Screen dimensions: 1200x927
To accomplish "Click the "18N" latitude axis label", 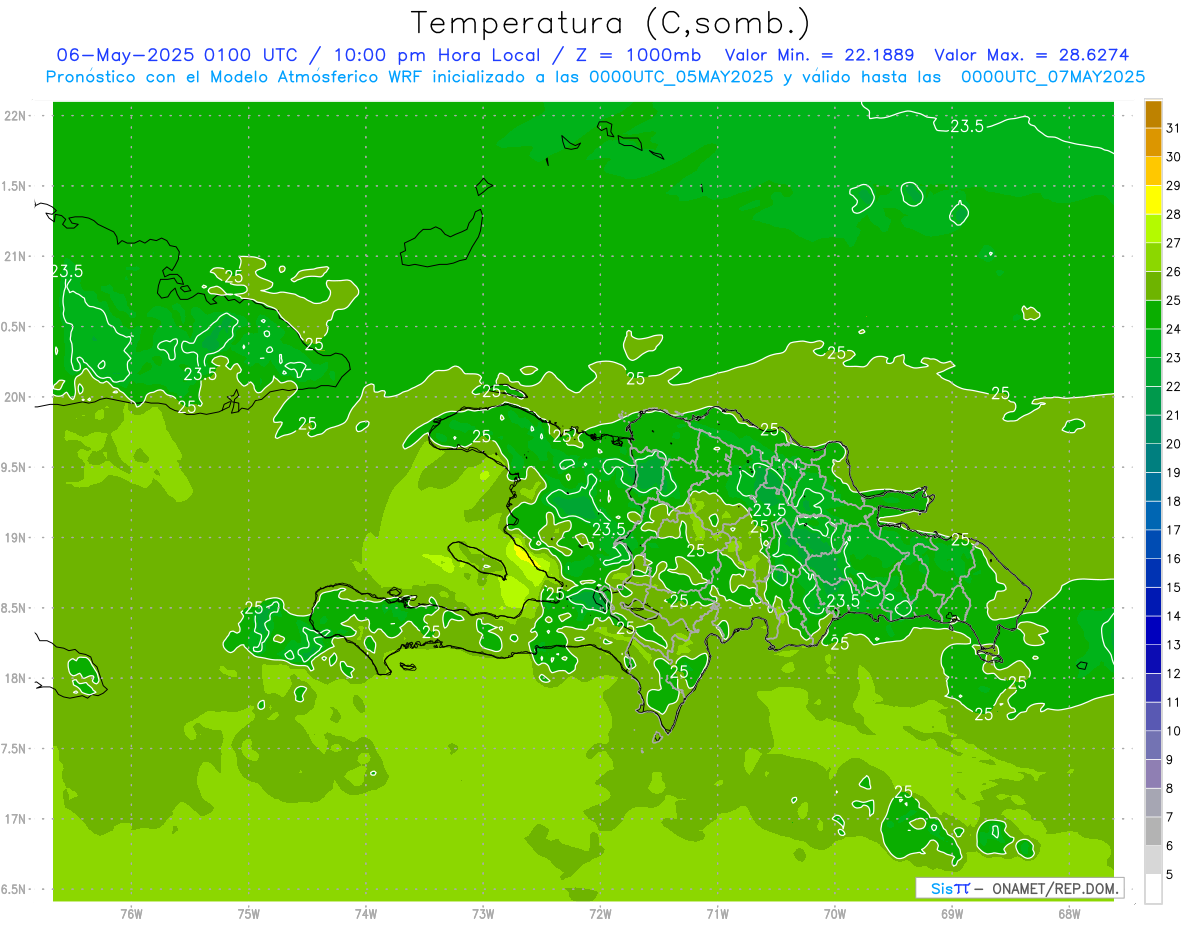I will tap(15, 678).
